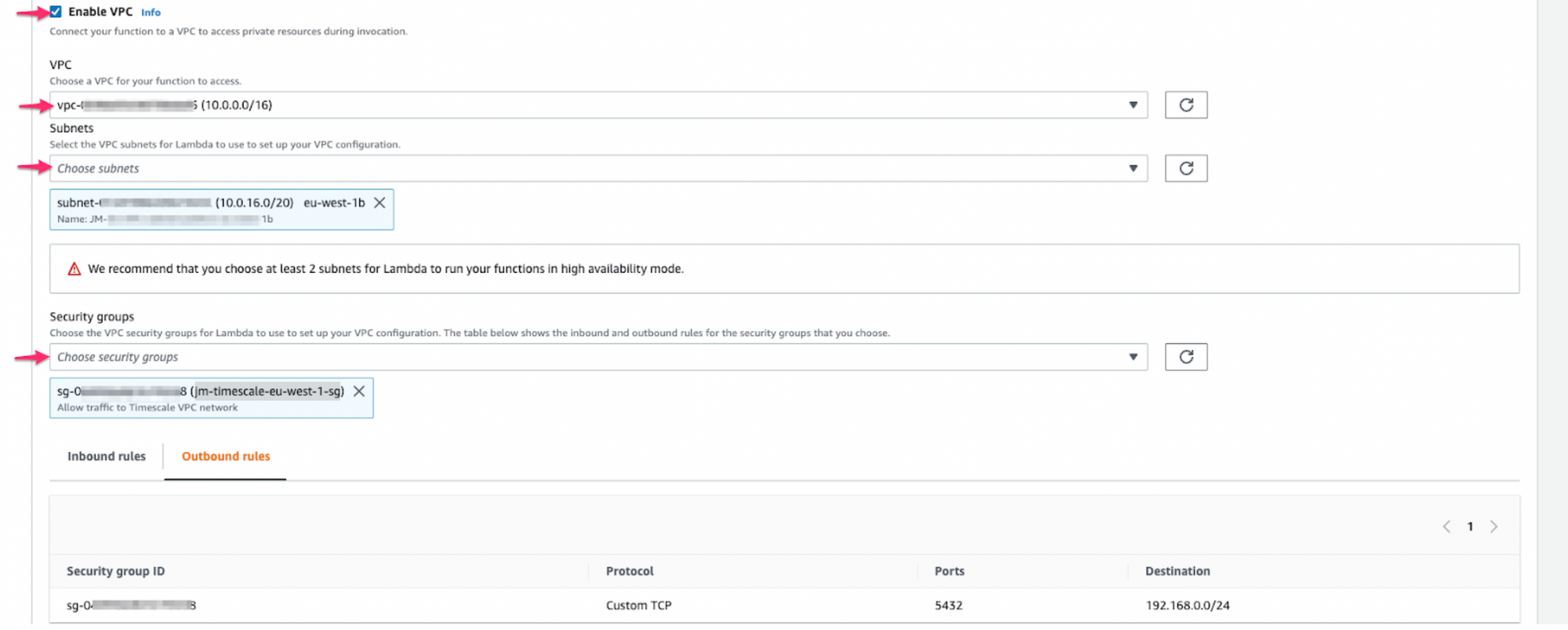1568x630 pixels.
Task: Remove the eu-west-1b subnet chip
Action: pos(379,202)
